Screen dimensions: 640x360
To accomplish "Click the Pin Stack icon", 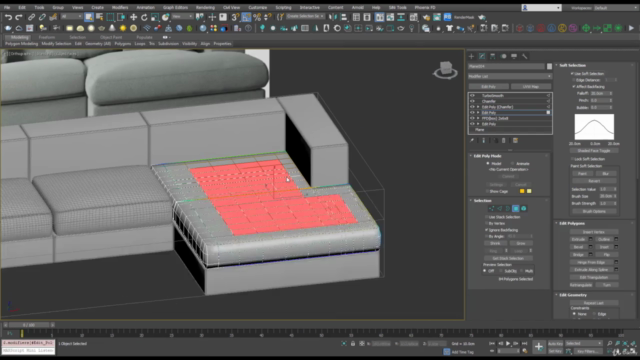I will pos(472,140).
